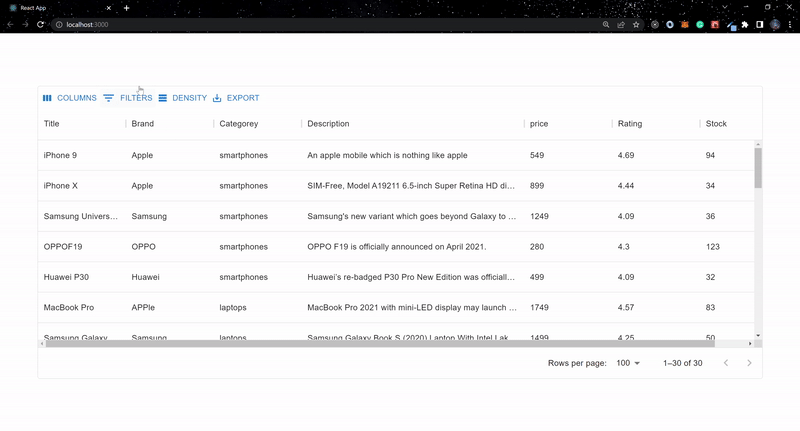Screen dimensions: 800x431
Task: Click the vertical table scrollbar thumb
Action: click(x=758, y=168)
